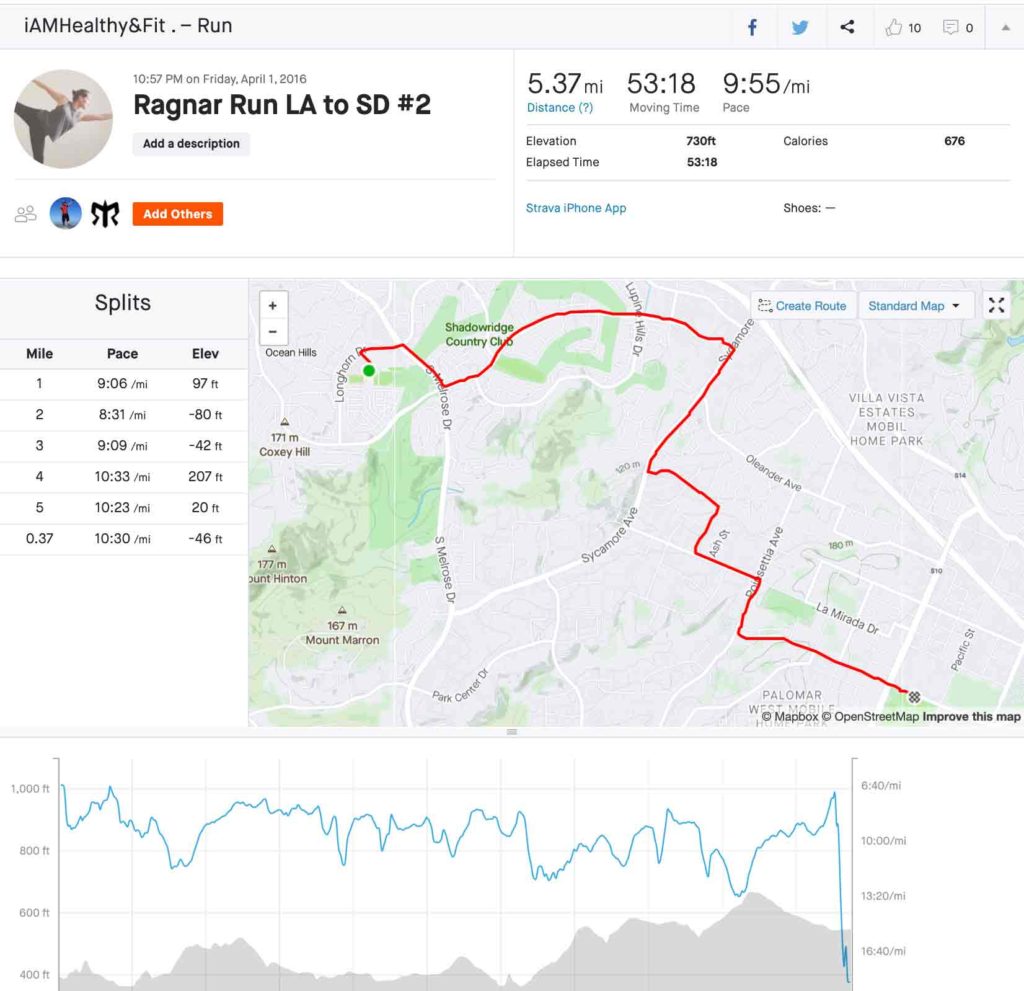
Task: Zoom out on the map
Action: [272, 332]
